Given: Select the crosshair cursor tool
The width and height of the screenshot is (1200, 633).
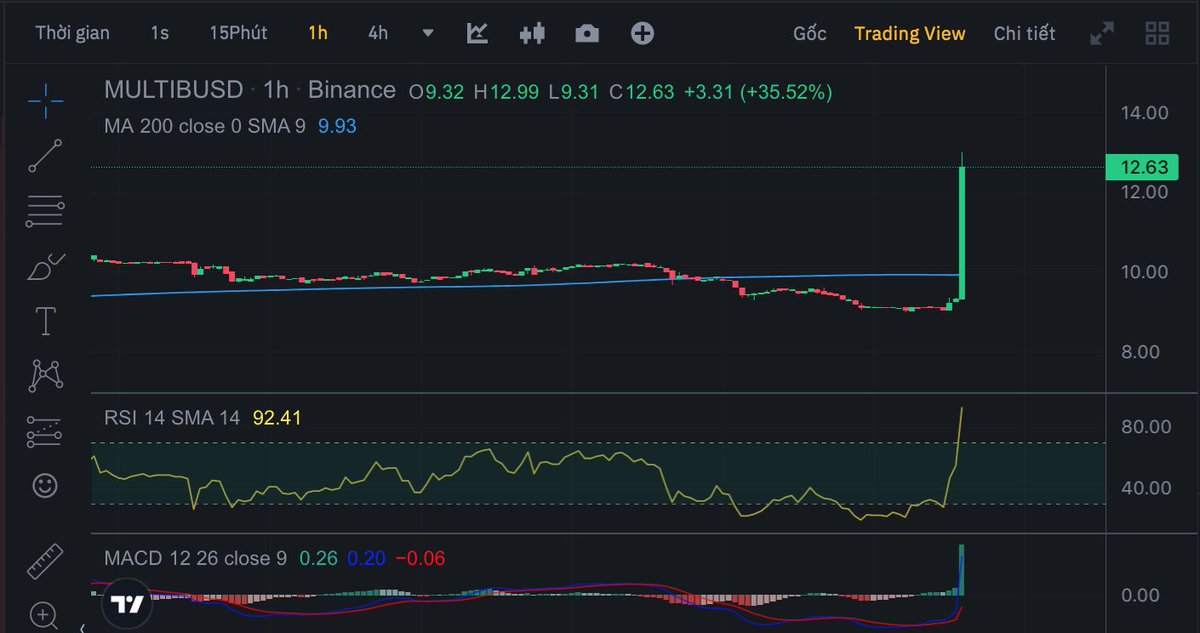Looking at the screenshot, I should pos(45,101).
